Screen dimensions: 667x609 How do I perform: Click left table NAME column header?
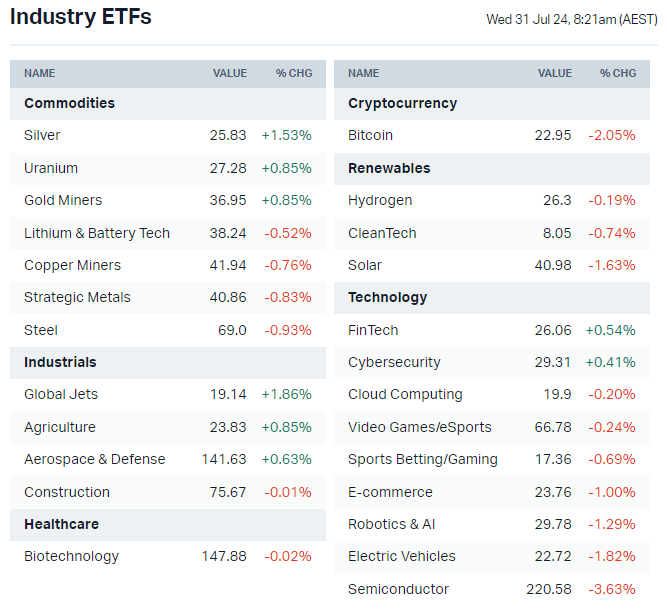40,73
